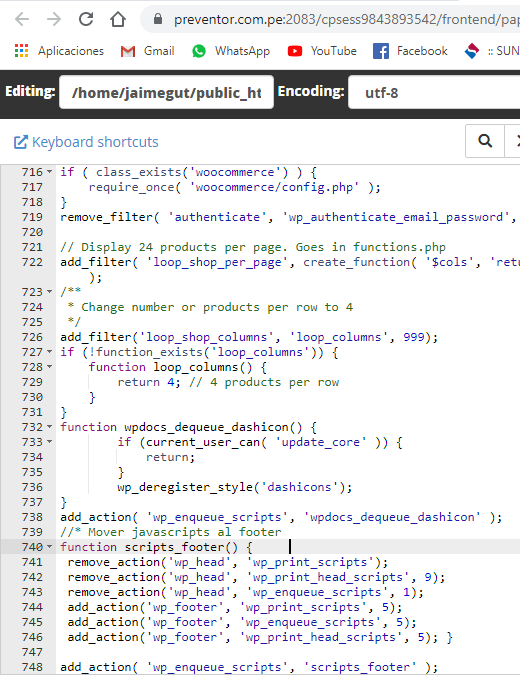Go to the browser home icon
The image size is (520, 686).
click(118, 19)
